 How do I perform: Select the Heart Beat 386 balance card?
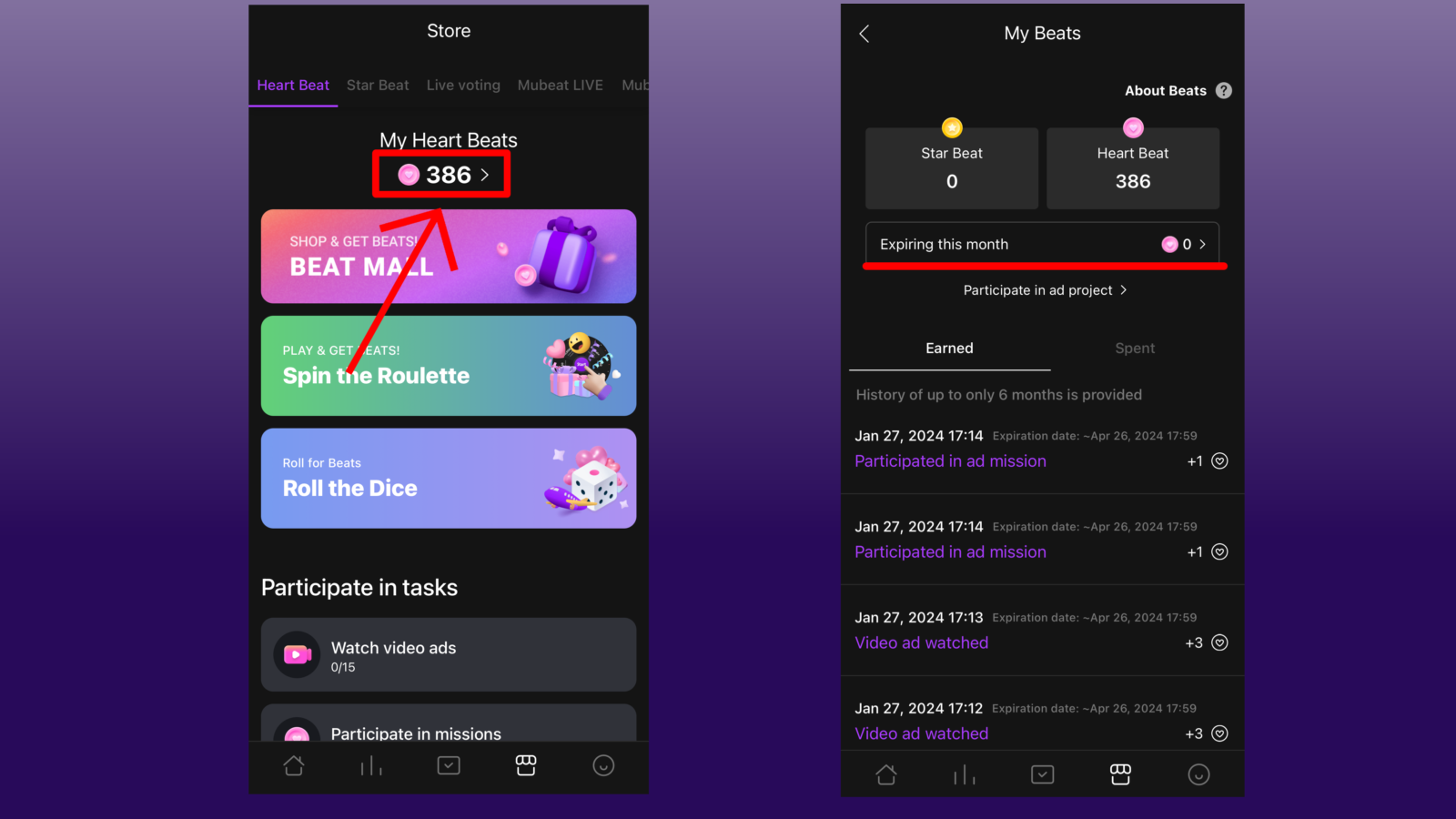tap(1133, 168)
